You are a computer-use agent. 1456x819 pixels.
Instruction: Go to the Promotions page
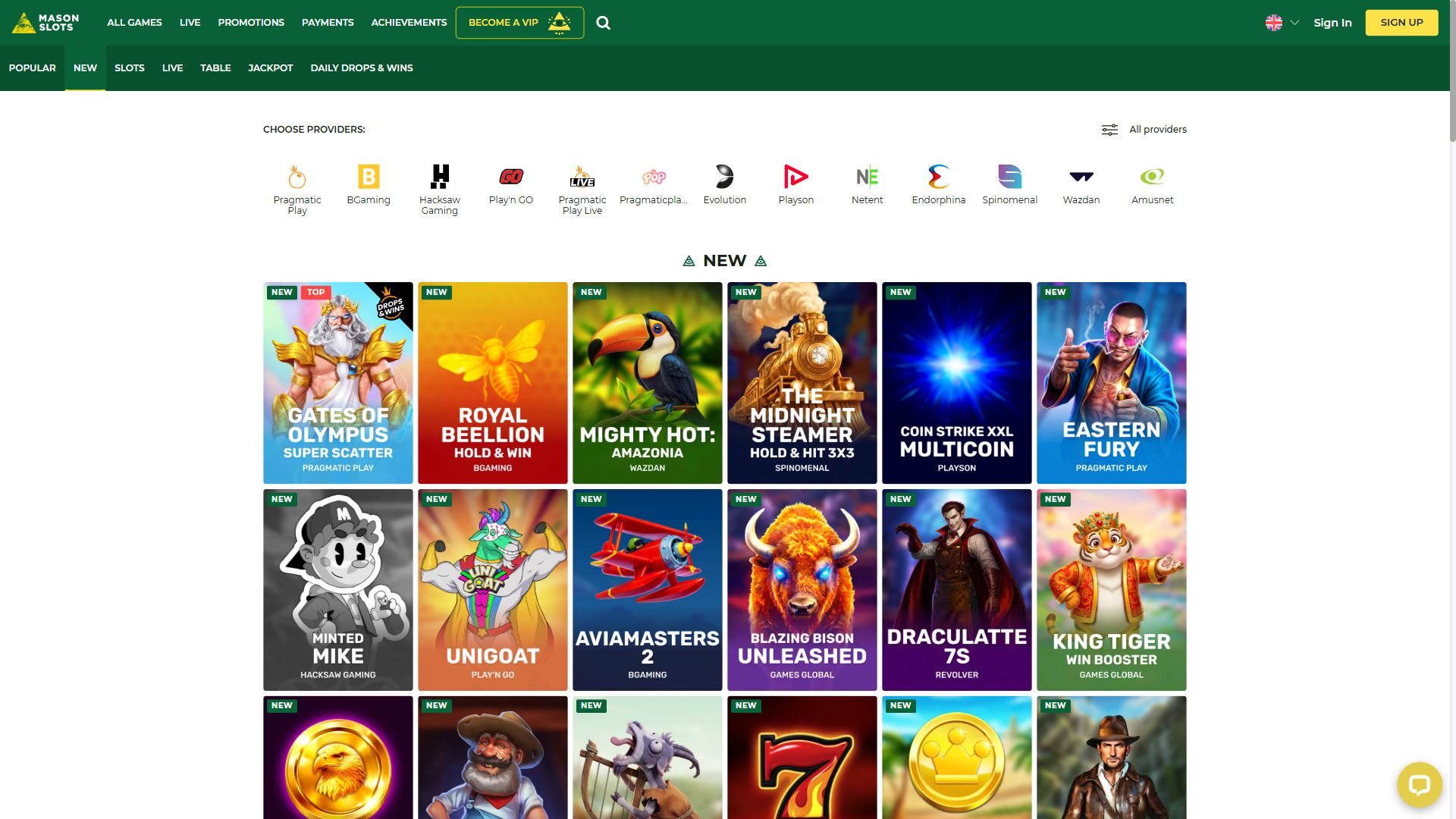pos(251,23)
